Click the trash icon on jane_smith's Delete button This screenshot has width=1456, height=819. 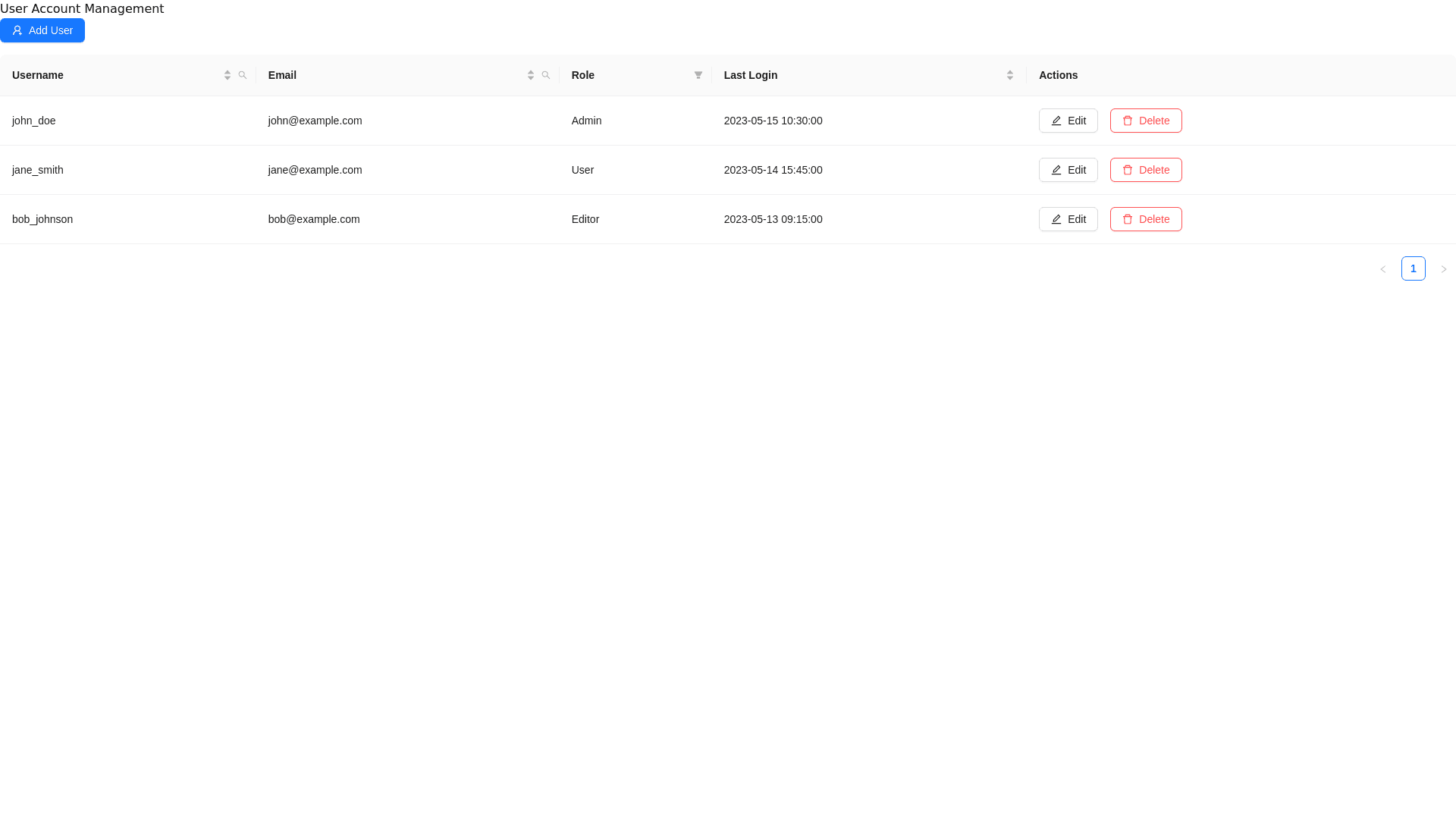point(1128,170)
